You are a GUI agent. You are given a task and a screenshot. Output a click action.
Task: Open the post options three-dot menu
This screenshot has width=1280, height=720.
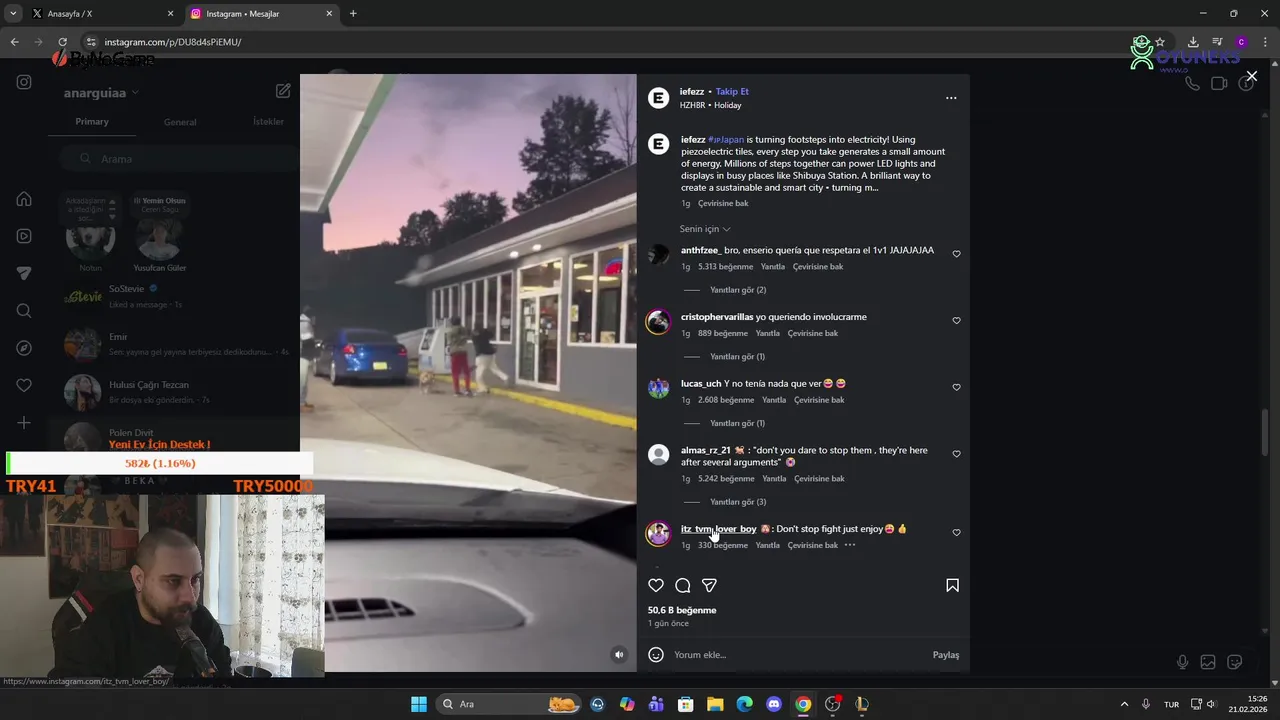[x=951, y=98]
